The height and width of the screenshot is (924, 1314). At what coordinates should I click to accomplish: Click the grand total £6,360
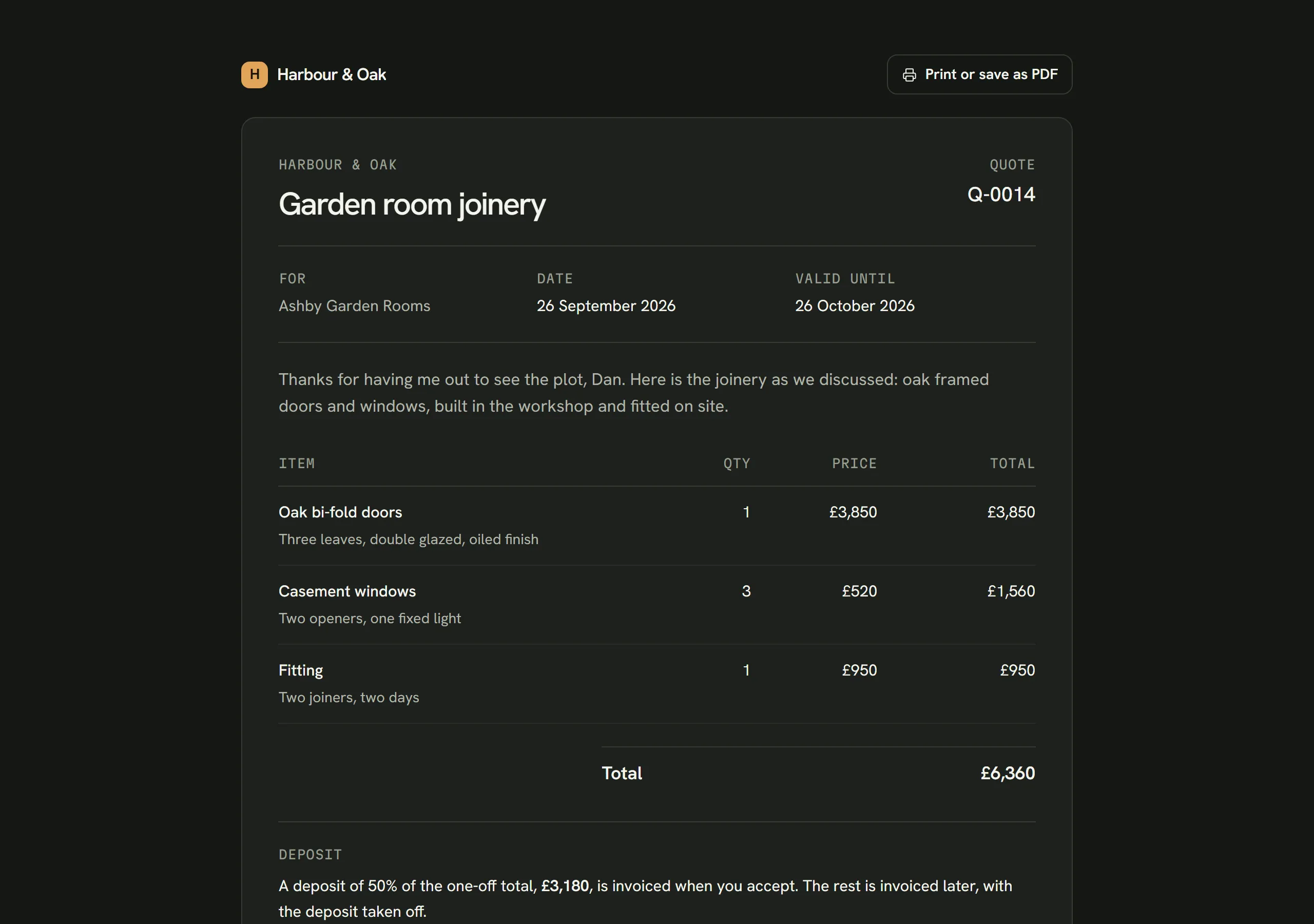pyautogui.click(x=1007, y=773)
